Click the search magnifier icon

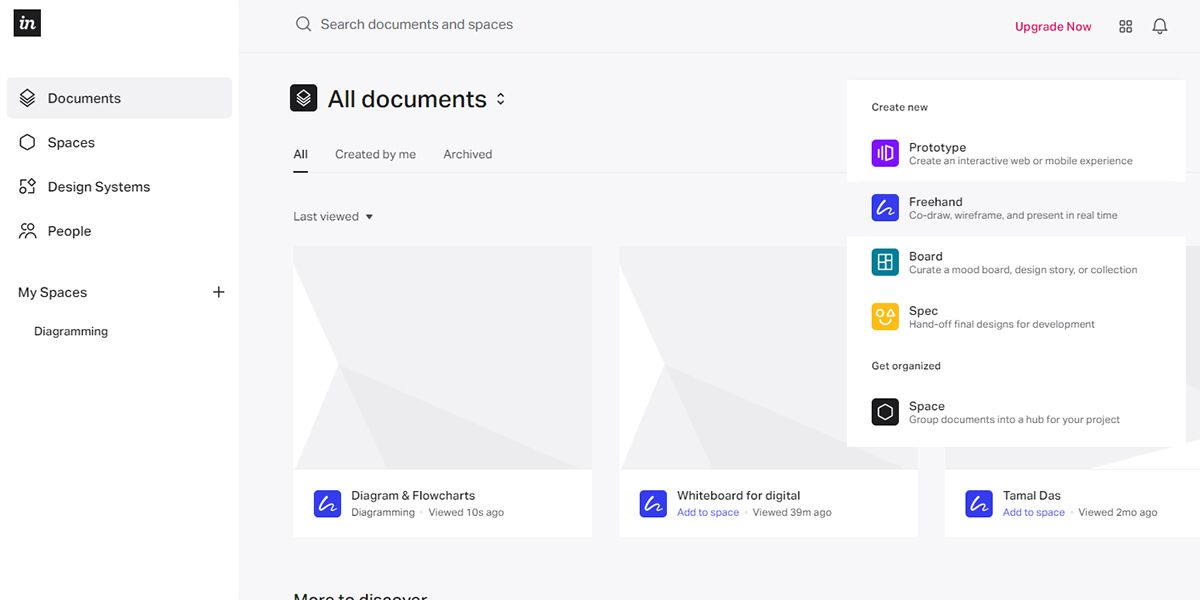click(303, 24)
